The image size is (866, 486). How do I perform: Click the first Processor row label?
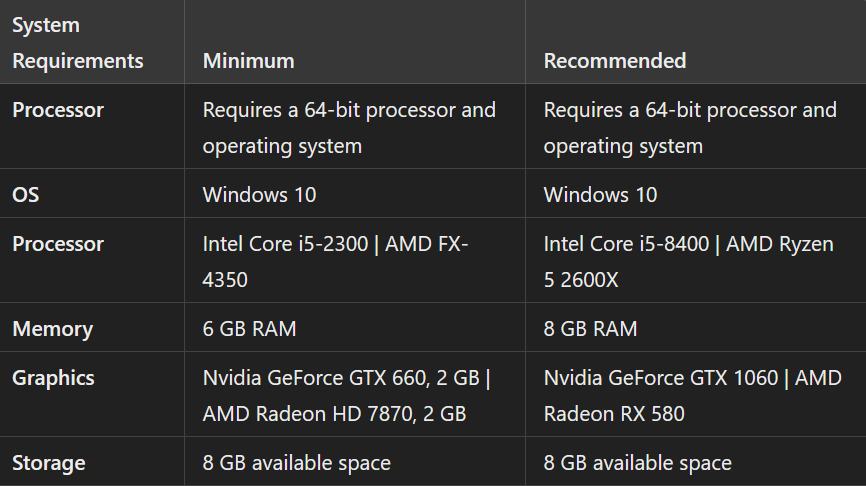(58, 110)
